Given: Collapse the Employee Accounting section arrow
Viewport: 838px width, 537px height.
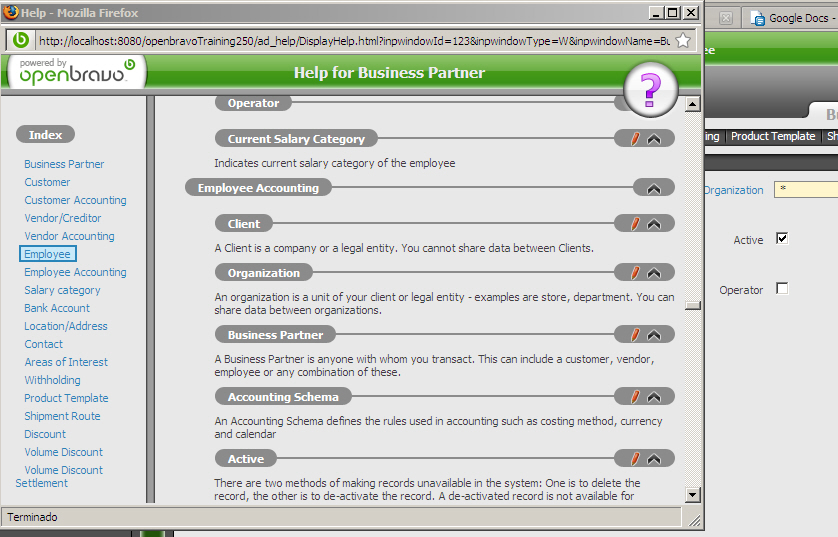Looking at the screenshot, I should tap(654, 188).
